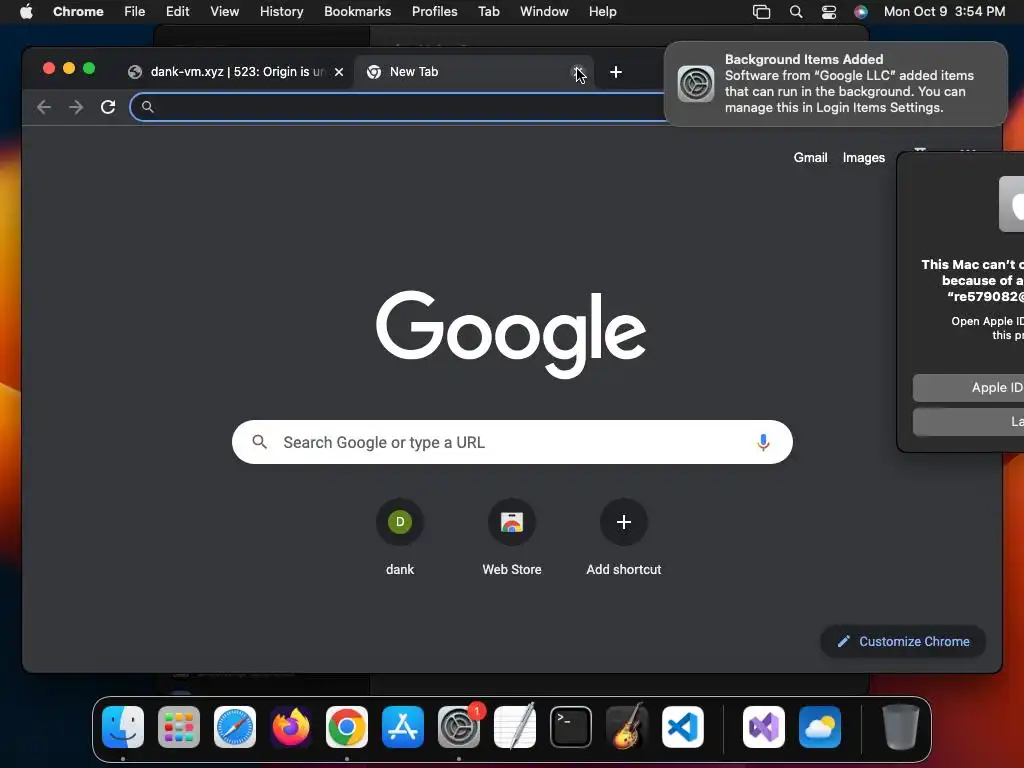
Task: Open GarageBand from the dock
Action: tap(627, 727)
